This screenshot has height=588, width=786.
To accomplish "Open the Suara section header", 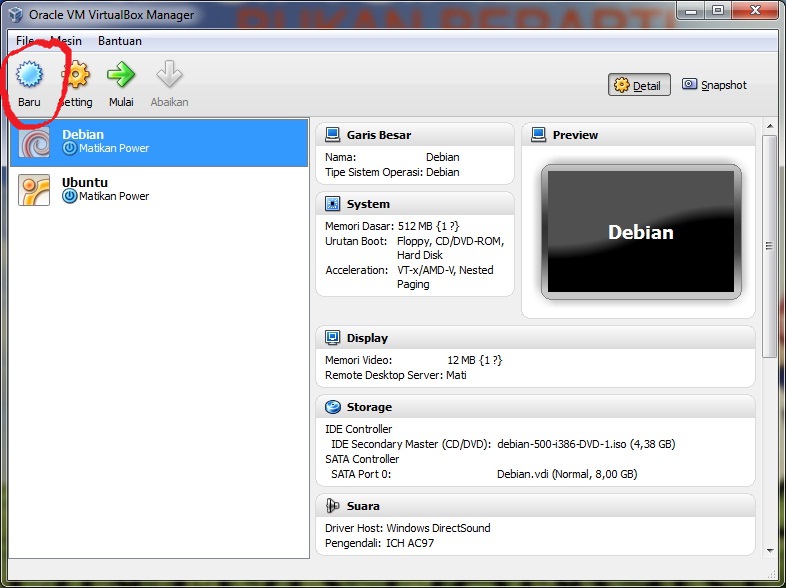I will click(535, 506).
